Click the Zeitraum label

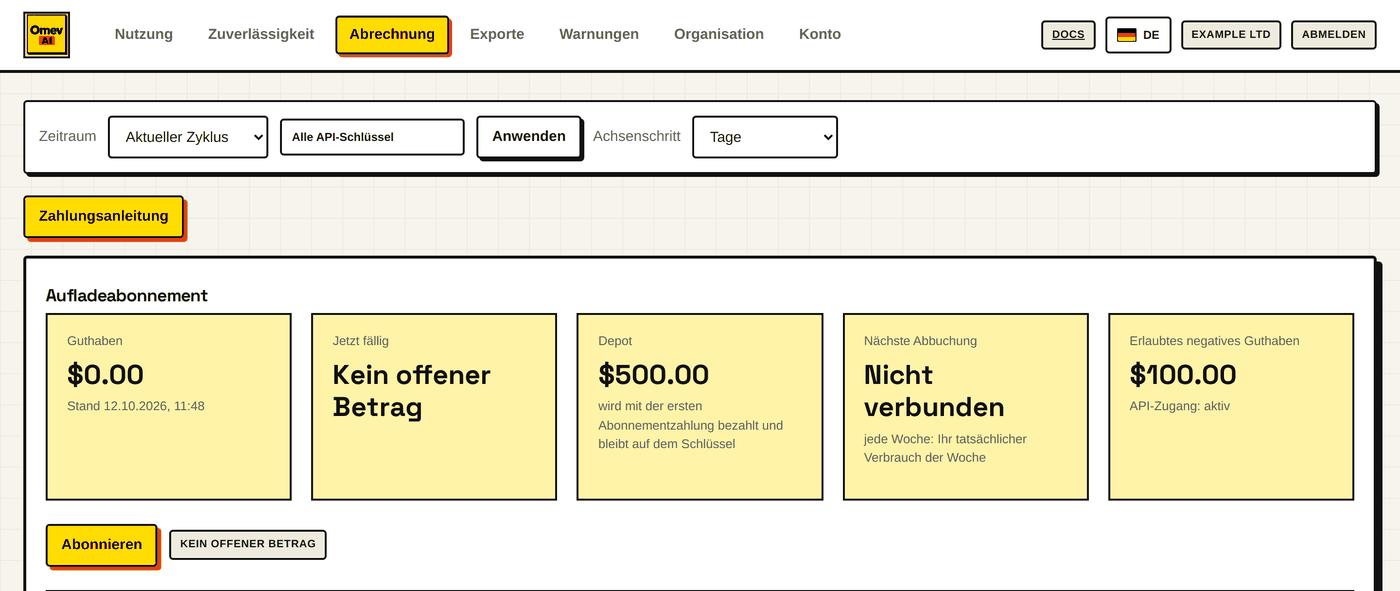click(x=68, y=136)
